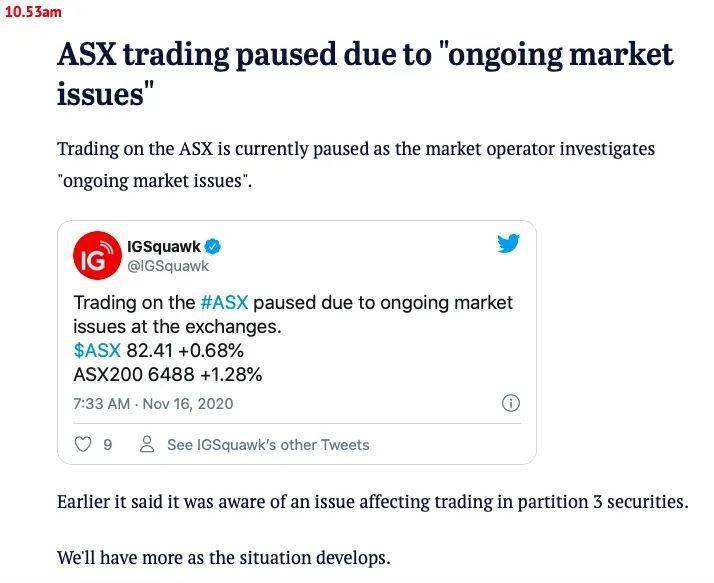The image size is (714, 583).
Task: Click the paragraph about partition 3 securities
Action: tap(372, 502)
